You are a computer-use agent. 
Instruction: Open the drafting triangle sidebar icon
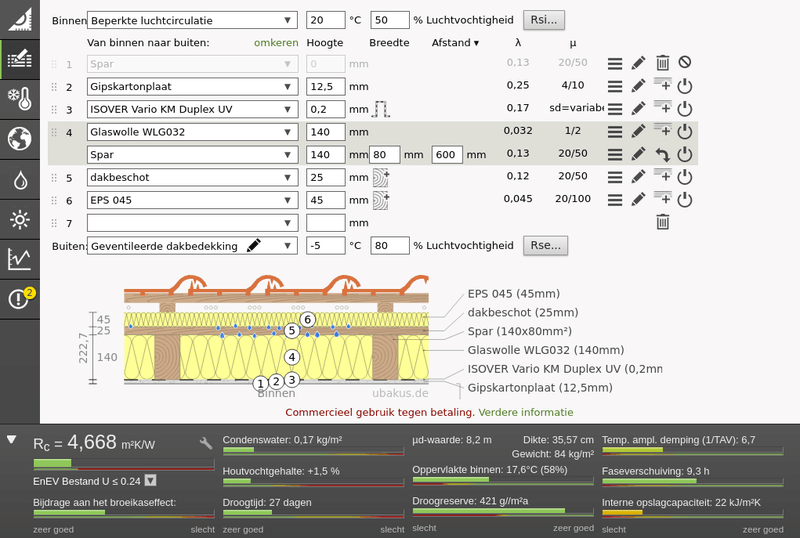(x=20, y=19)
